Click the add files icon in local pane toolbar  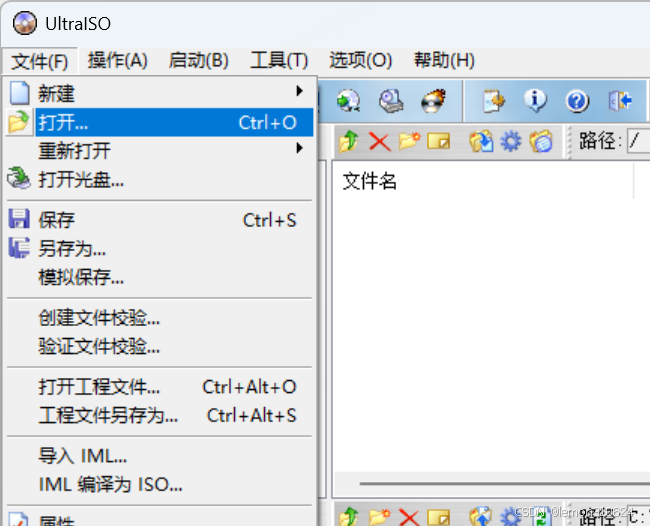click(481, 516)
